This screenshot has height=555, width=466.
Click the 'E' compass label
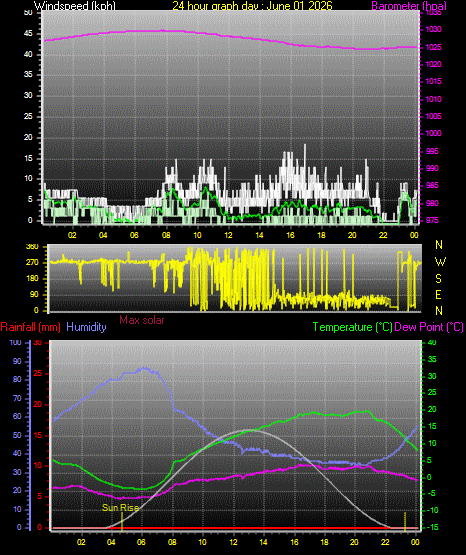(438, 295)
